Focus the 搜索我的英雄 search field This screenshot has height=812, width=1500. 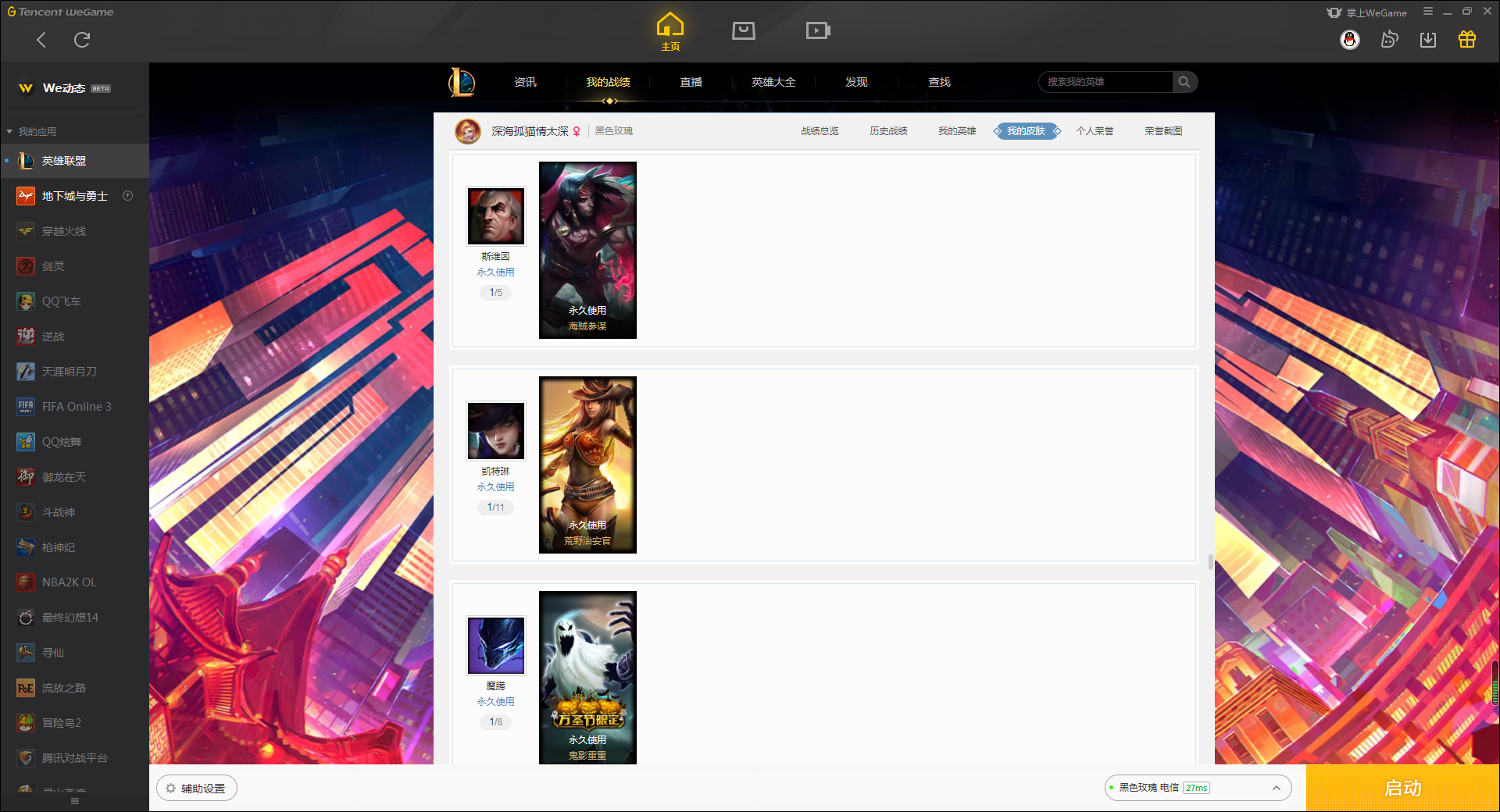pyautogui.click(x=1105, y=82)
